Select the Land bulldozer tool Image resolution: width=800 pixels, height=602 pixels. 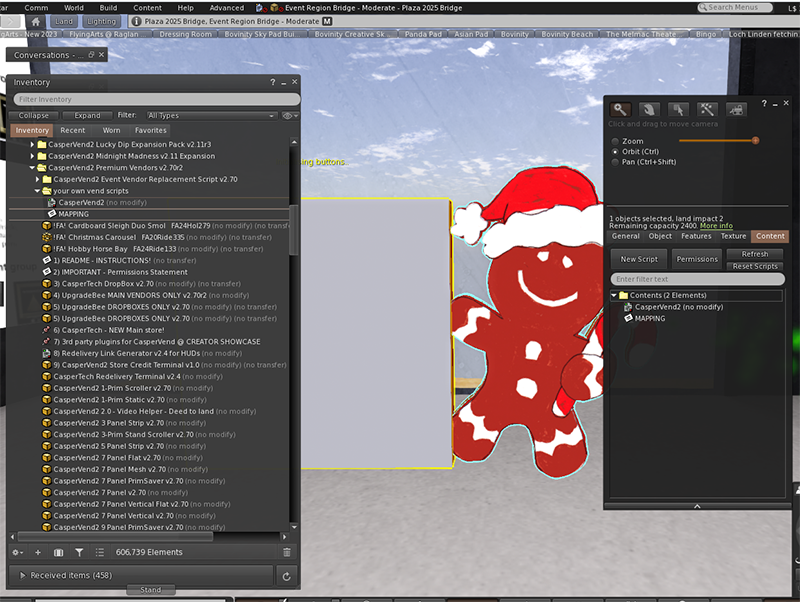coord(737,109)
